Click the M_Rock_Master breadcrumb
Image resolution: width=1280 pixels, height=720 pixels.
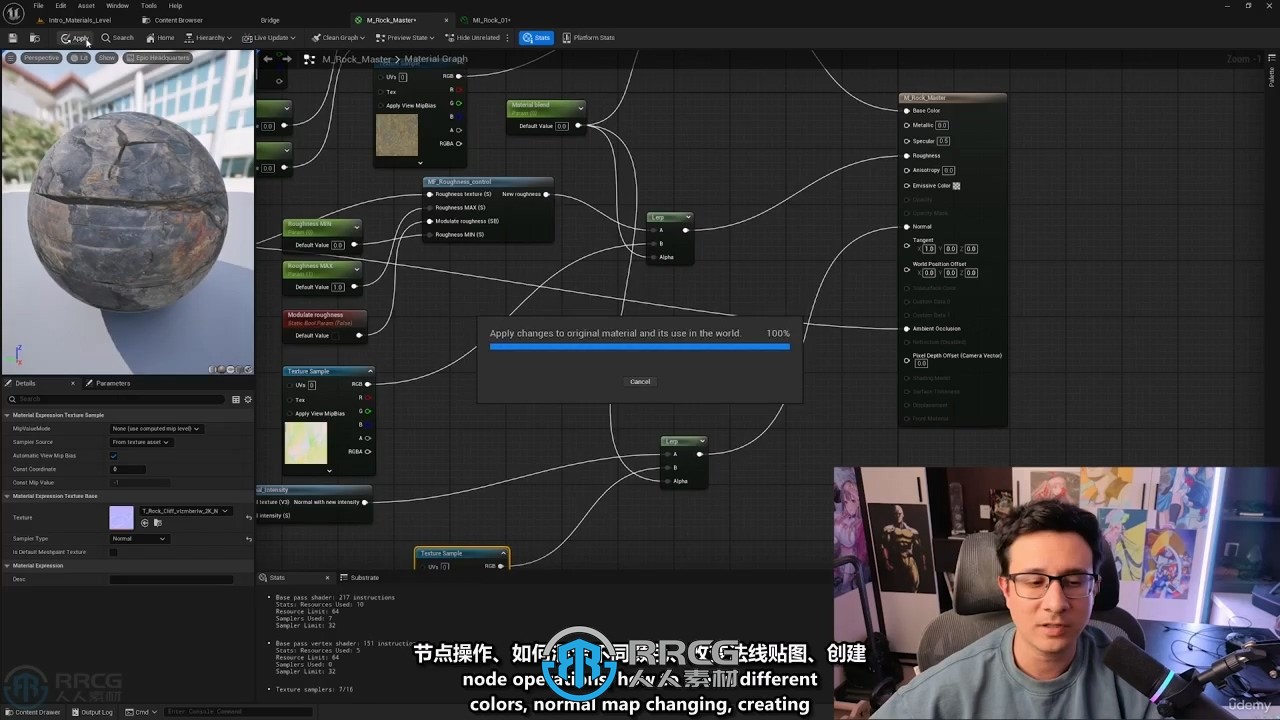point(356,59)
